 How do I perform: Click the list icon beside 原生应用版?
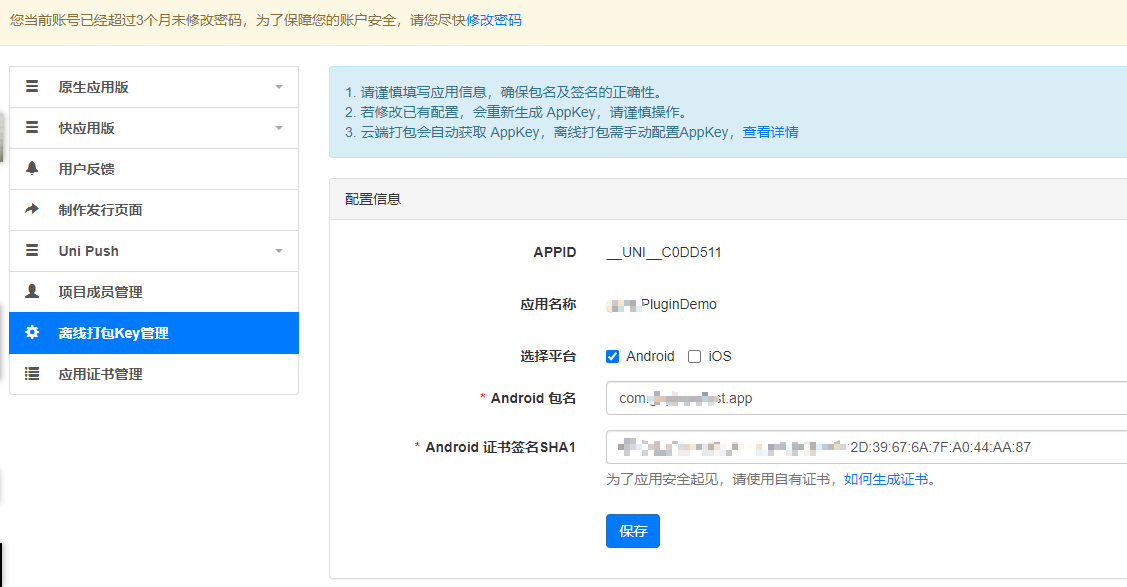[32, 87]
